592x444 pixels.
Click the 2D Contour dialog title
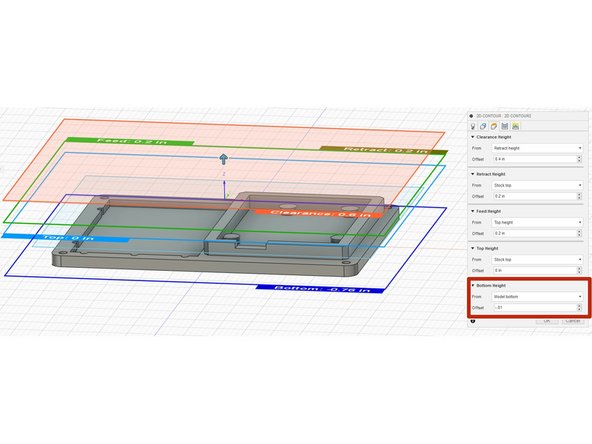[x=504, y=116]
